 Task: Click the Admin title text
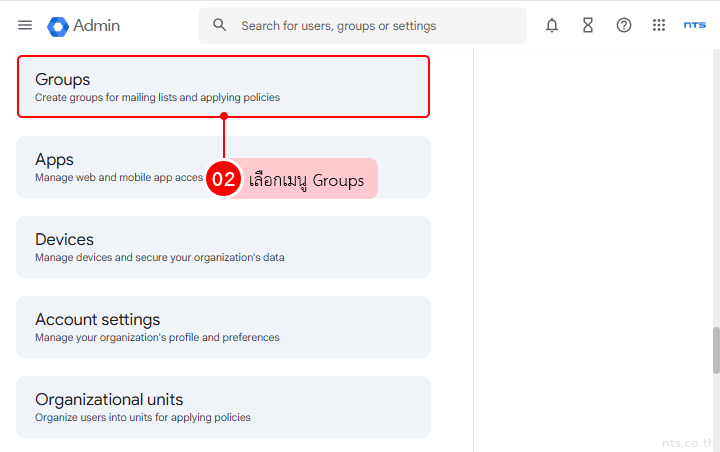pyautogui.click(x=97, y=25)
